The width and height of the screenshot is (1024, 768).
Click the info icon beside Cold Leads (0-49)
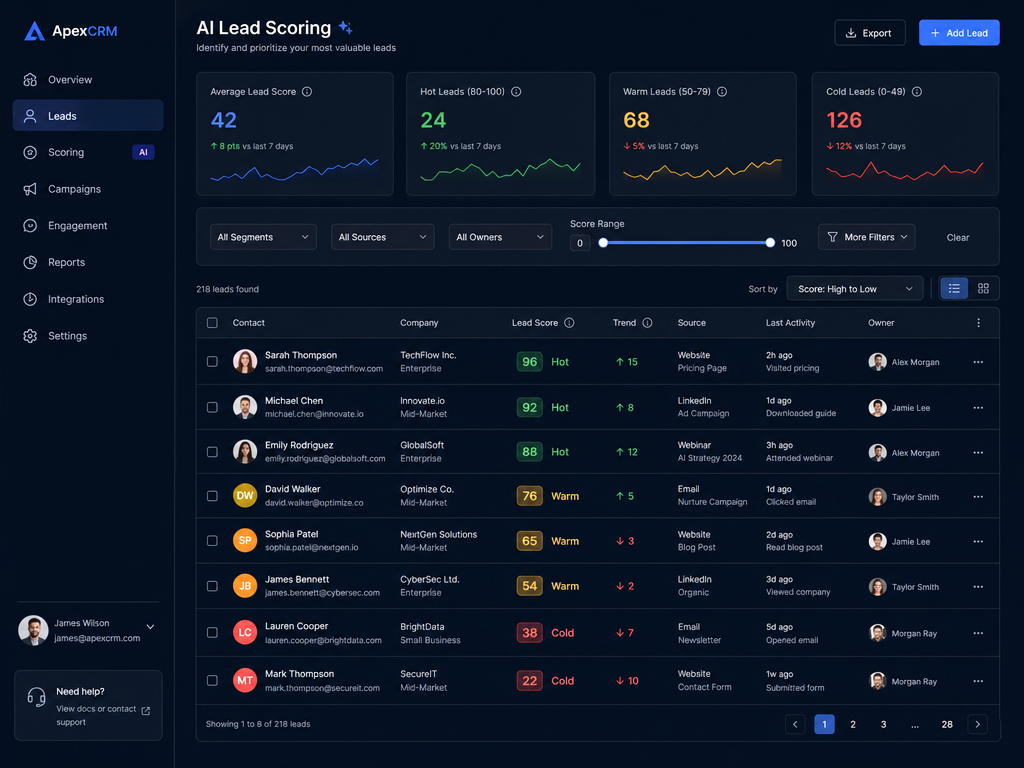coord(917,91)
